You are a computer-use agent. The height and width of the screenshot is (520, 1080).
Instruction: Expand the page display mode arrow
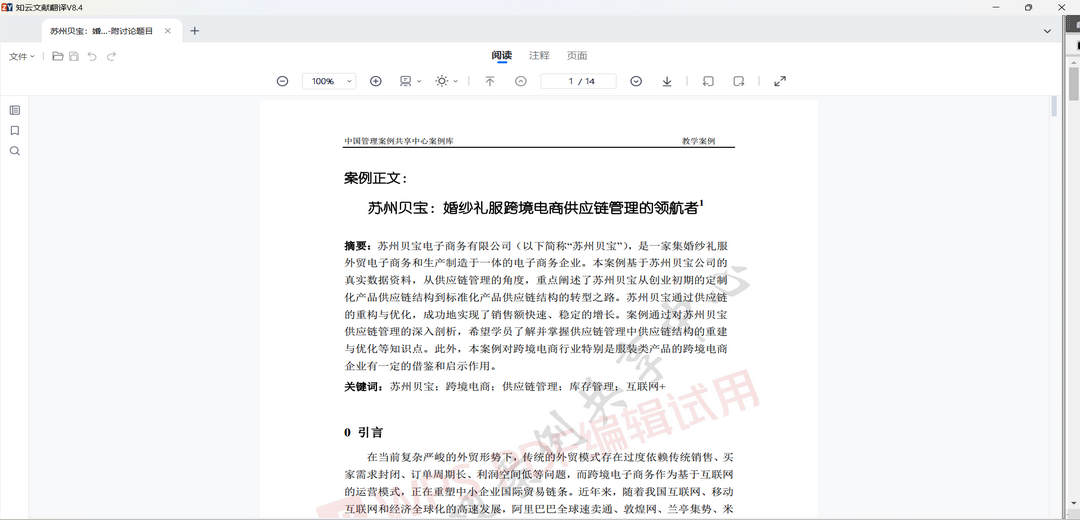pos(419,81)
